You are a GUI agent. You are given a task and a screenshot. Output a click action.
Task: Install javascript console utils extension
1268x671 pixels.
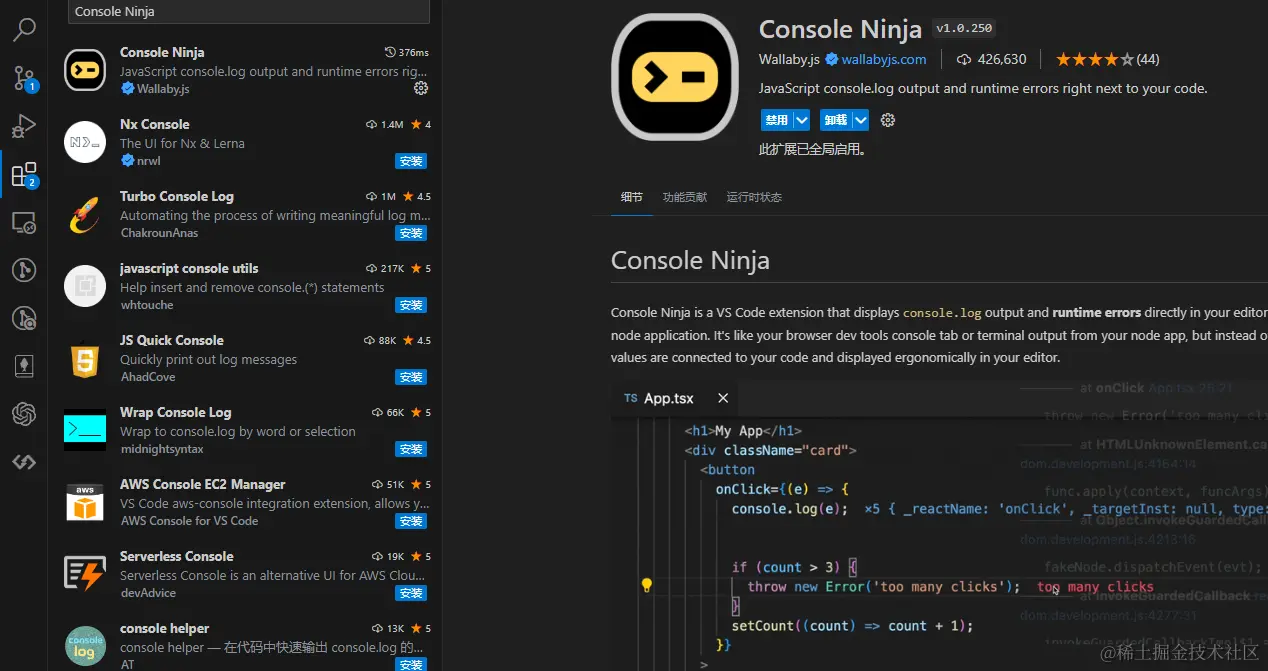(411, 305)
